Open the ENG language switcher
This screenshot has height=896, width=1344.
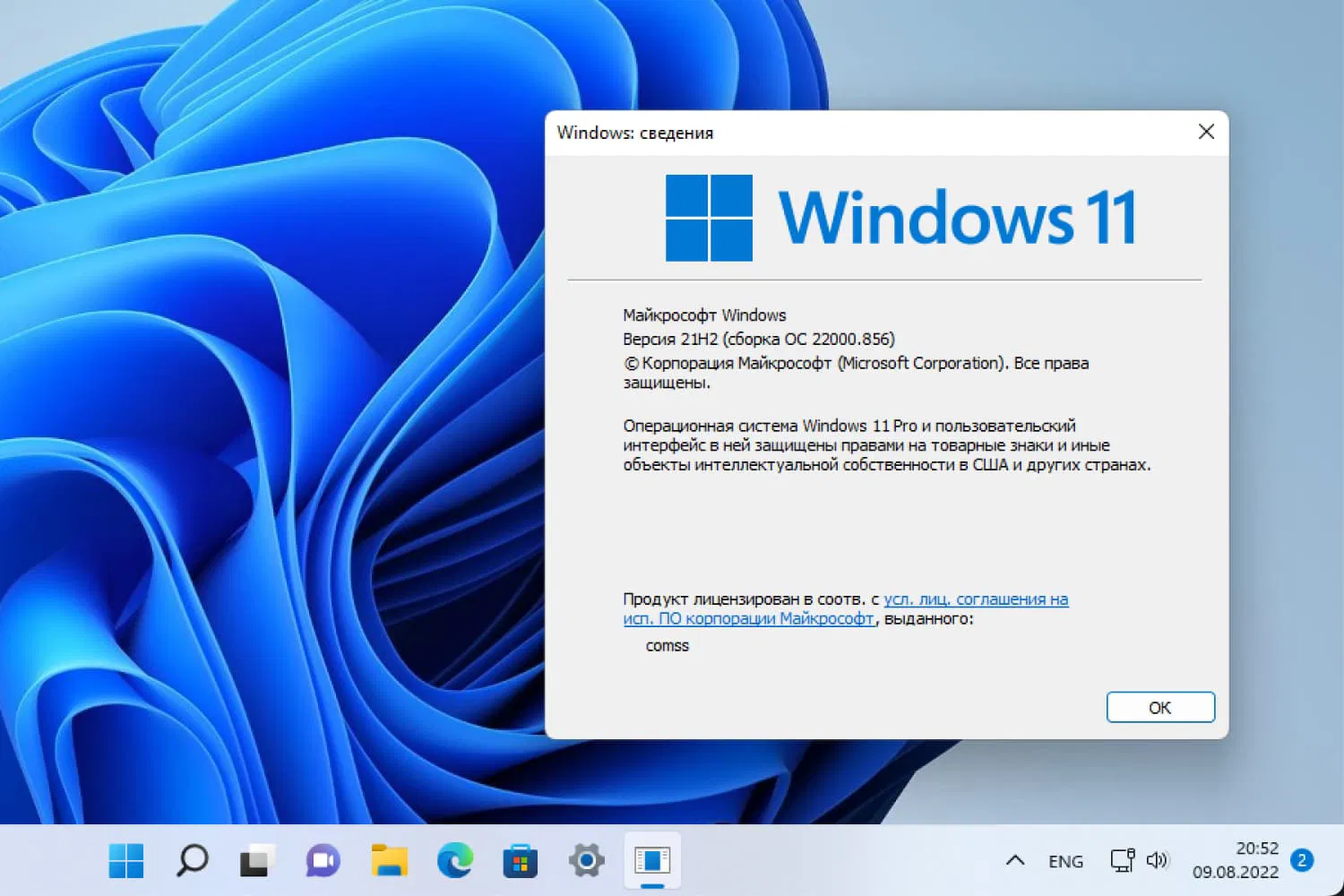(1066, 860)
